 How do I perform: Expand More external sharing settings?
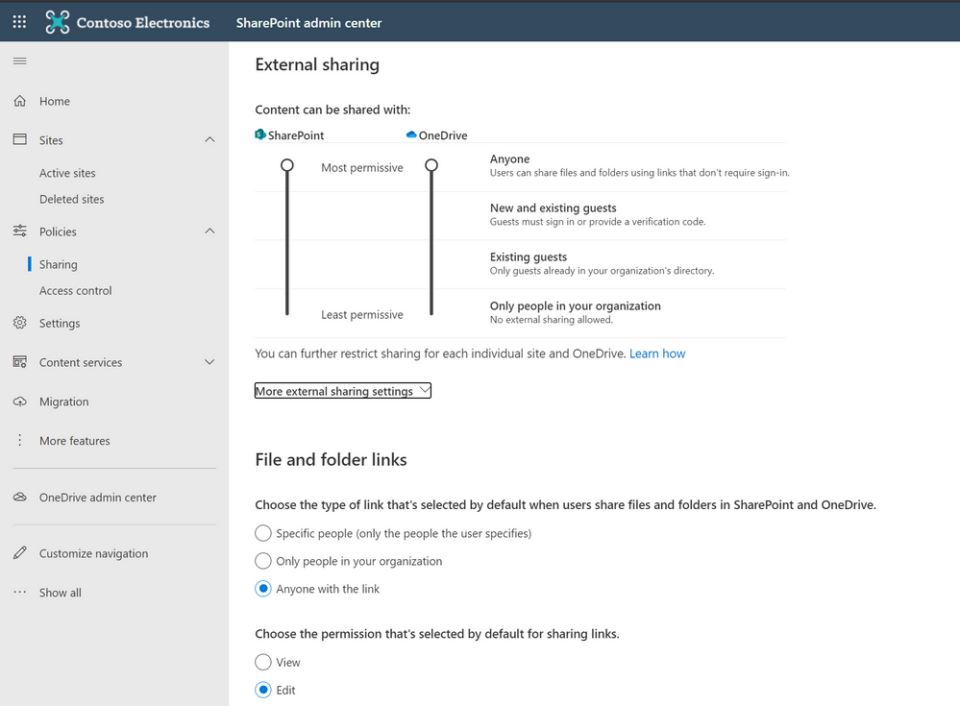[342, 390]
